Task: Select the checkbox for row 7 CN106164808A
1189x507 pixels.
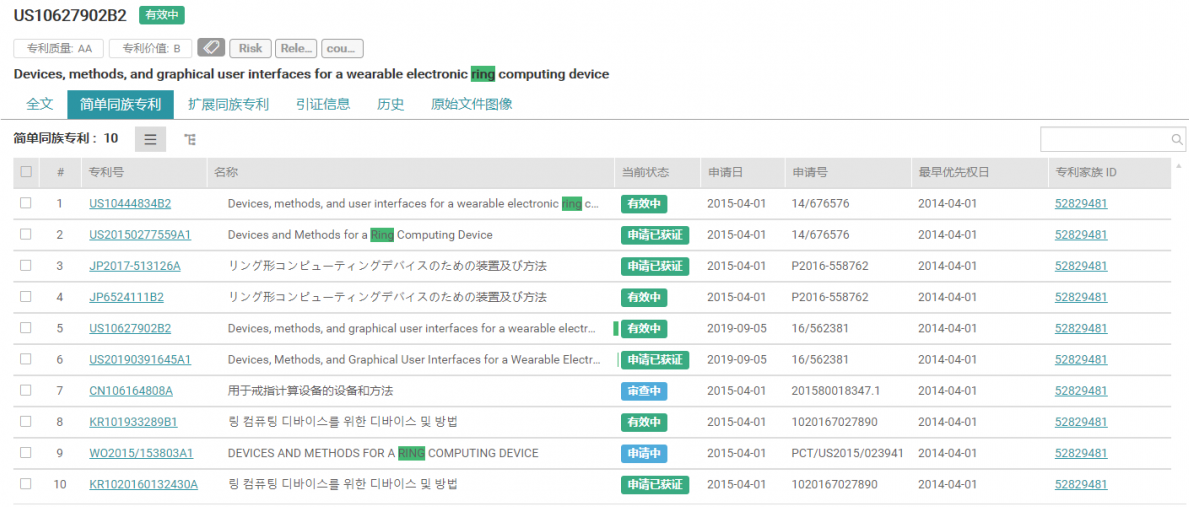Action: tap(26, 390)
